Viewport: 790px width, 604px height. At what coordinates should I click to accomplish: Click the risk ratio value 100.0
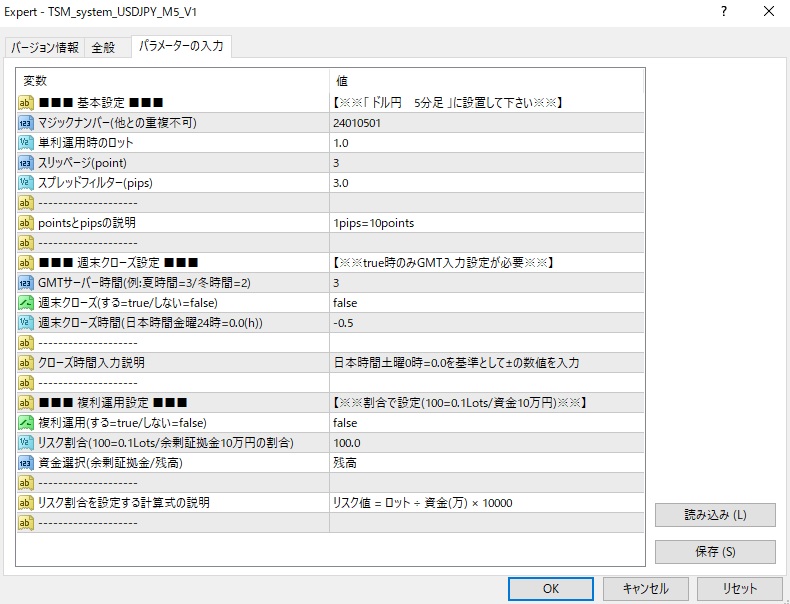[487, 443]
